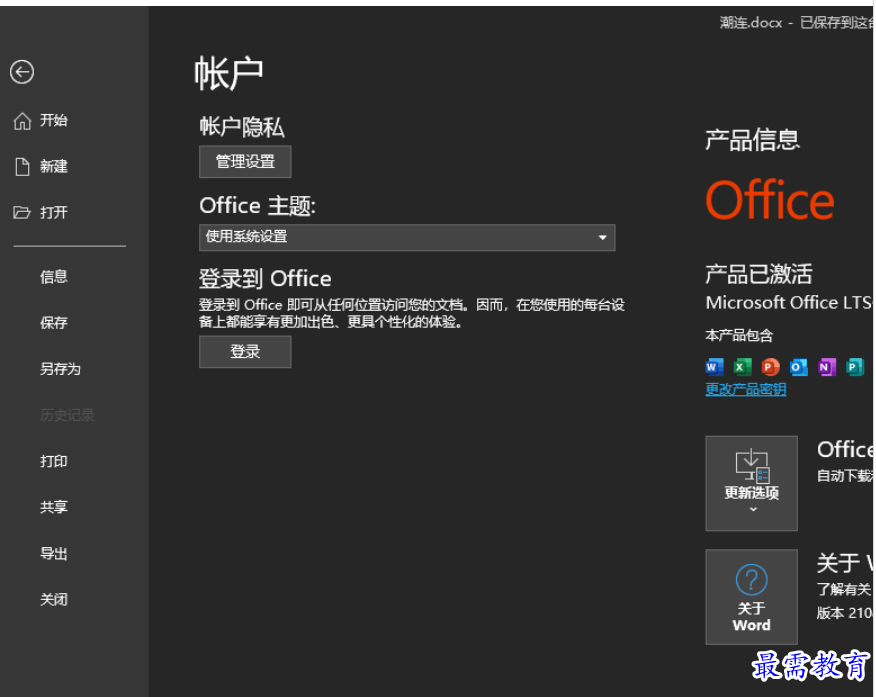Click the 本产品包含 label
This screenshot has width=876, height=697.
[739, 335]
